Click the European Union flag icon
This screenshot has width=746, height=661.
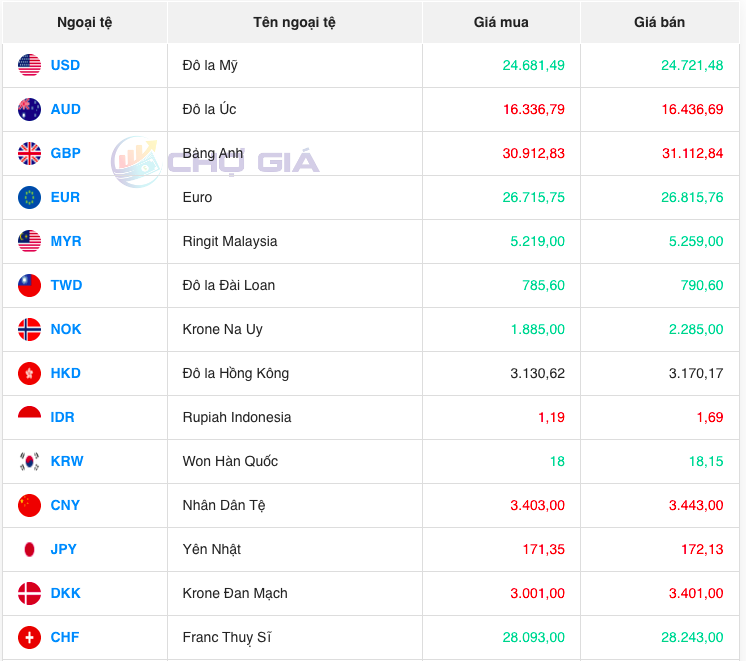(x=29, y=198)
